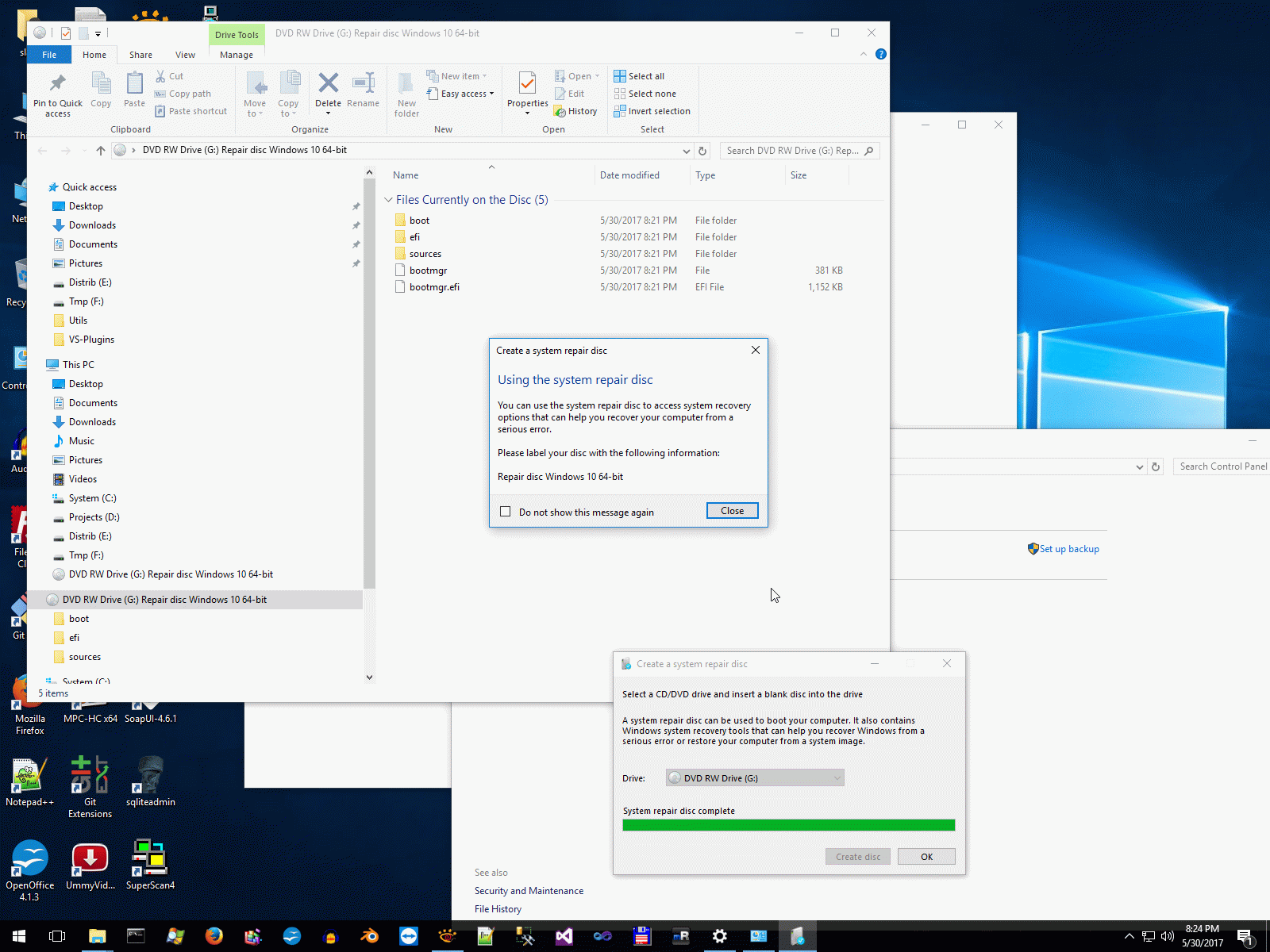Click the Rename icon in Organize group
The height and width of the screenshot is (952, 1270).
[x=363, y=83]
